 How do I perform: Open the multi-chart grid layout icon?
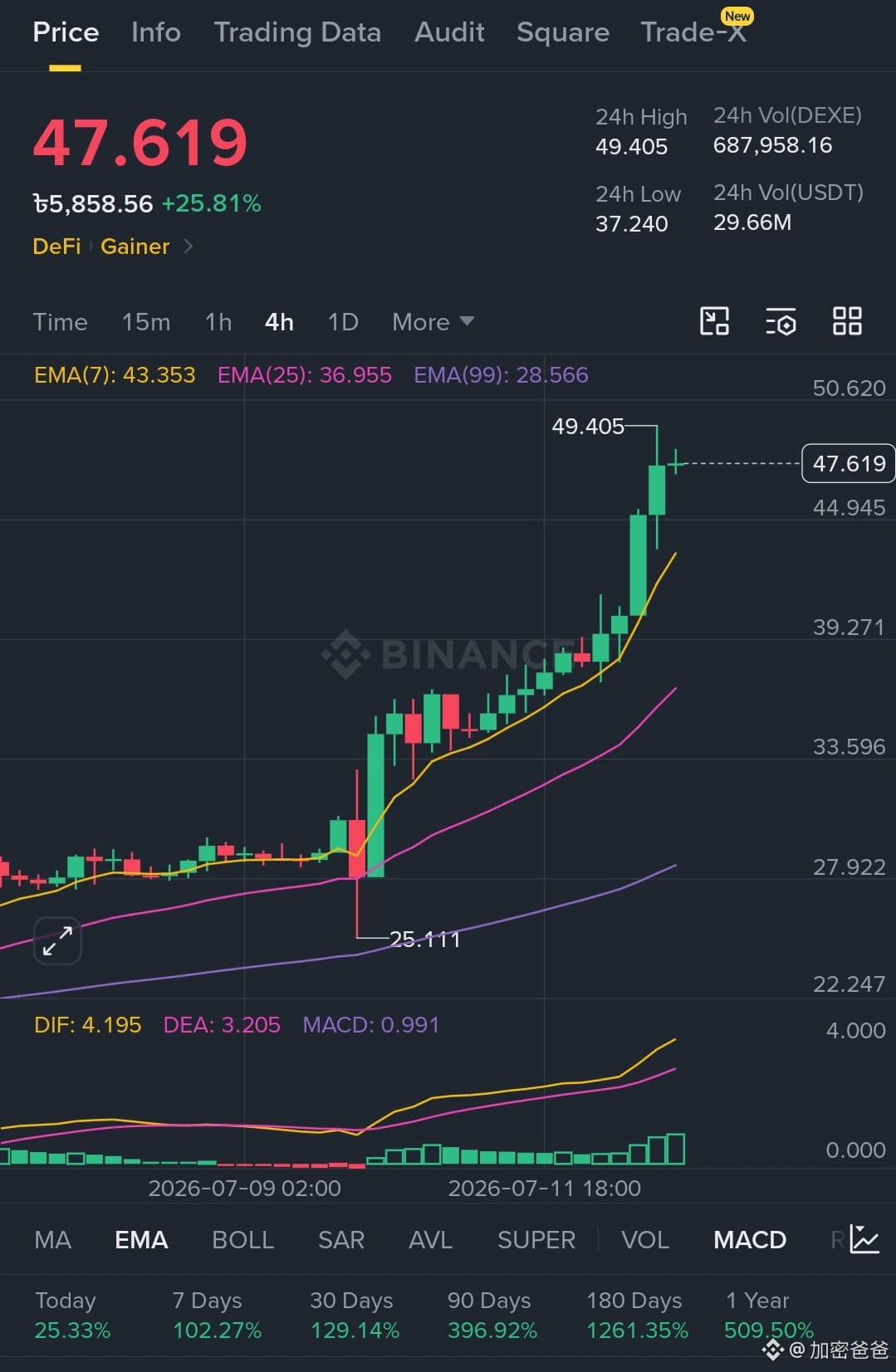click(x=847, y=321)
